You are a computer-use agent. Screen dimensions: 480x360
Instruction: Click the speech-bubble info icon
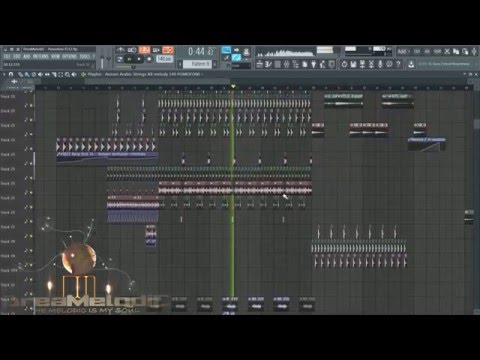389,64
